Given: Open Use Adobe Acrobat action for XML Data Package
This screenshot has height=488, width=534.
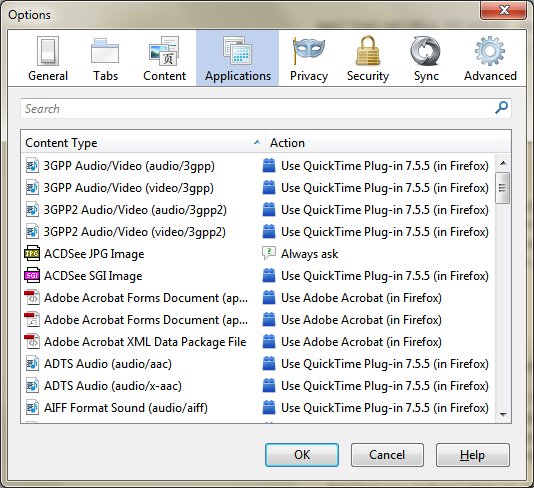Looking at the screenshot, I should tap(361, 342).
